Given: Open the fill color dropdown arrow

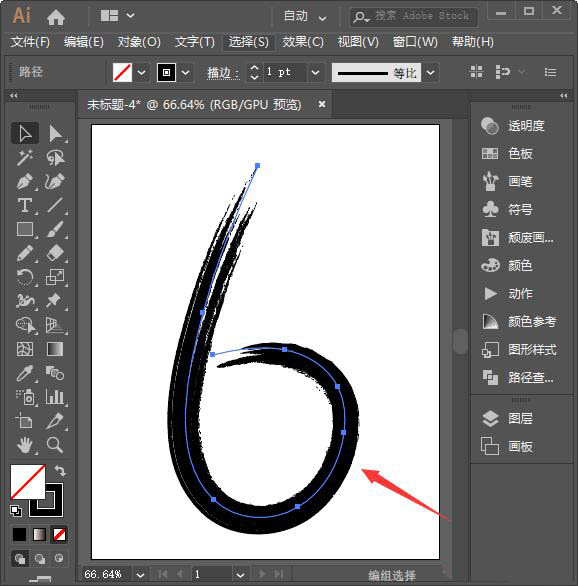Looking at the screenshot, I should [x=141, y=72].
